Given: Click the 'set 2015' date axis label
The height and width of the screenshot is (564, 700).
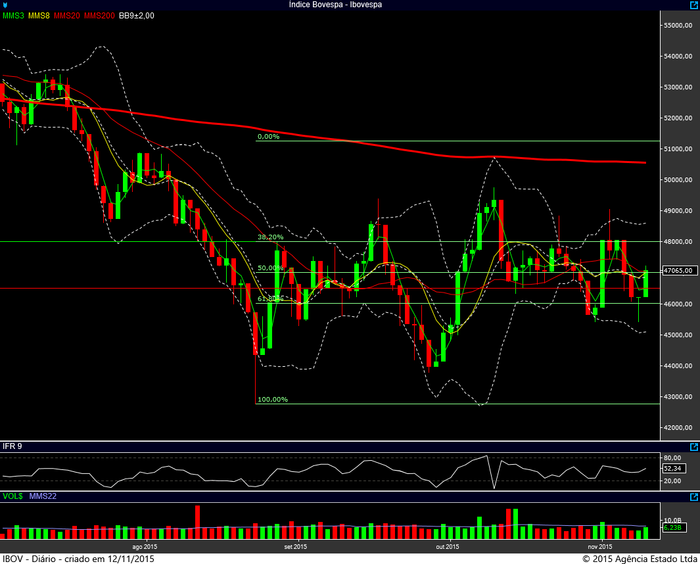Looking at the screenshot, I should [295, 547].
